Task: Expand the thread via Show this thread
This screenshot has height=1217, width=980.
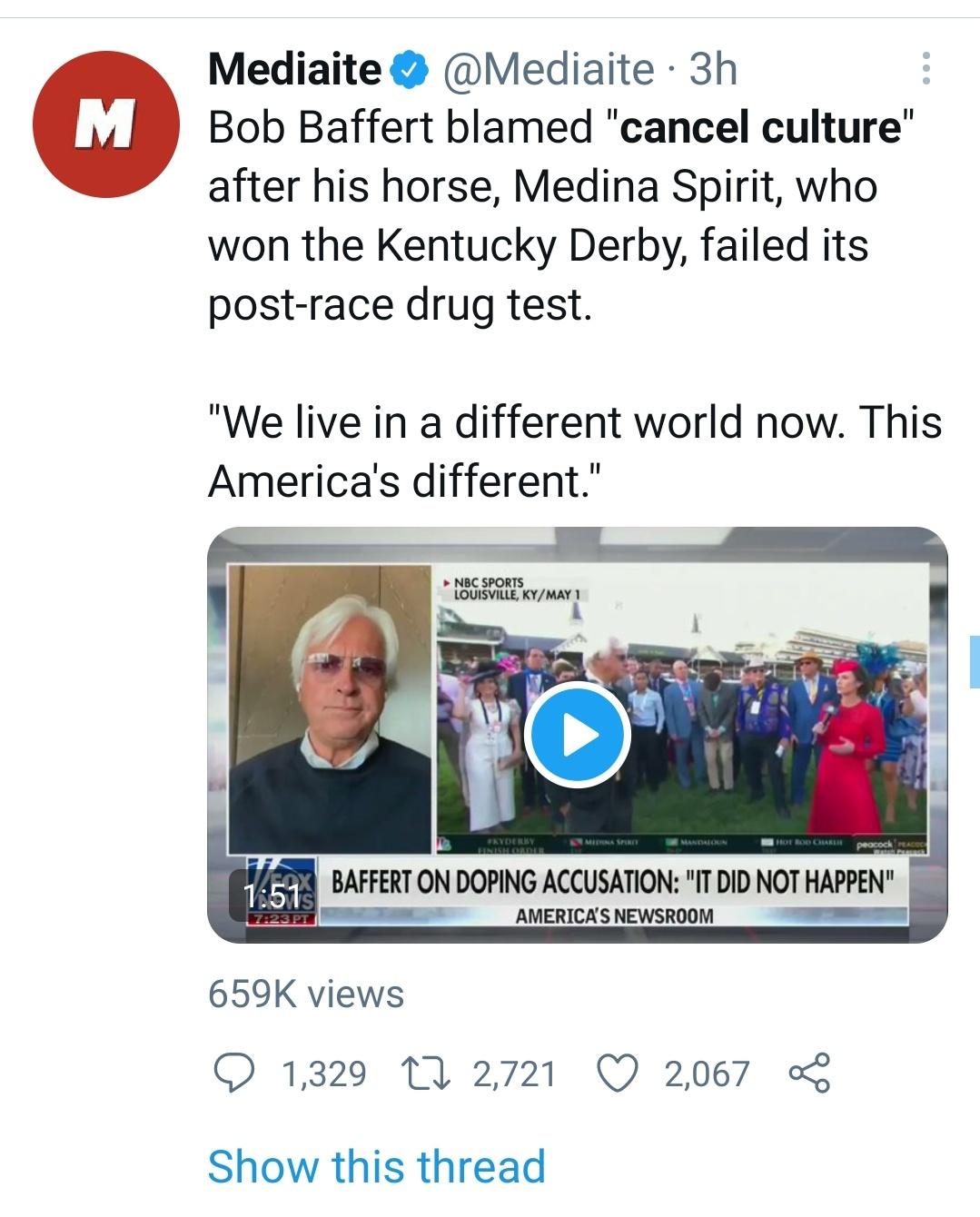Action: click(375, 1165)
